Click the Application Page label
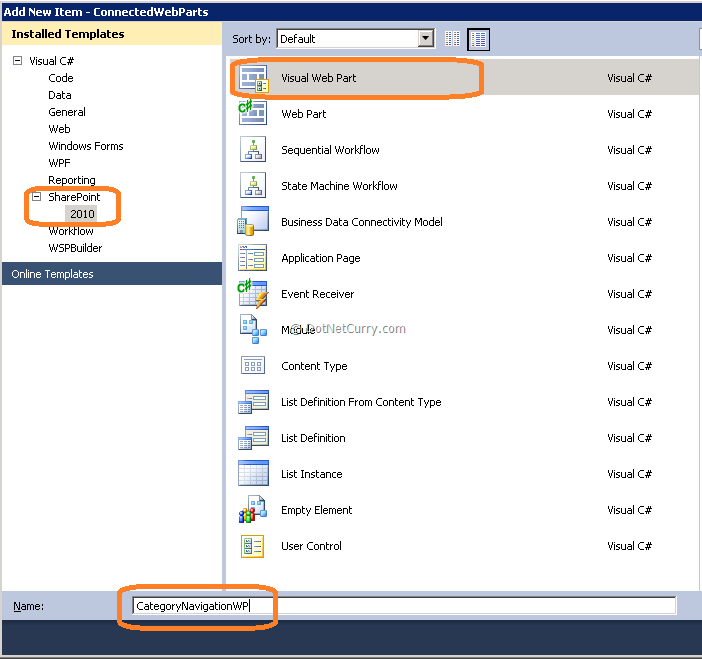Screen dimensions: 702x659 pyautogui.click(x=321, y=258)
